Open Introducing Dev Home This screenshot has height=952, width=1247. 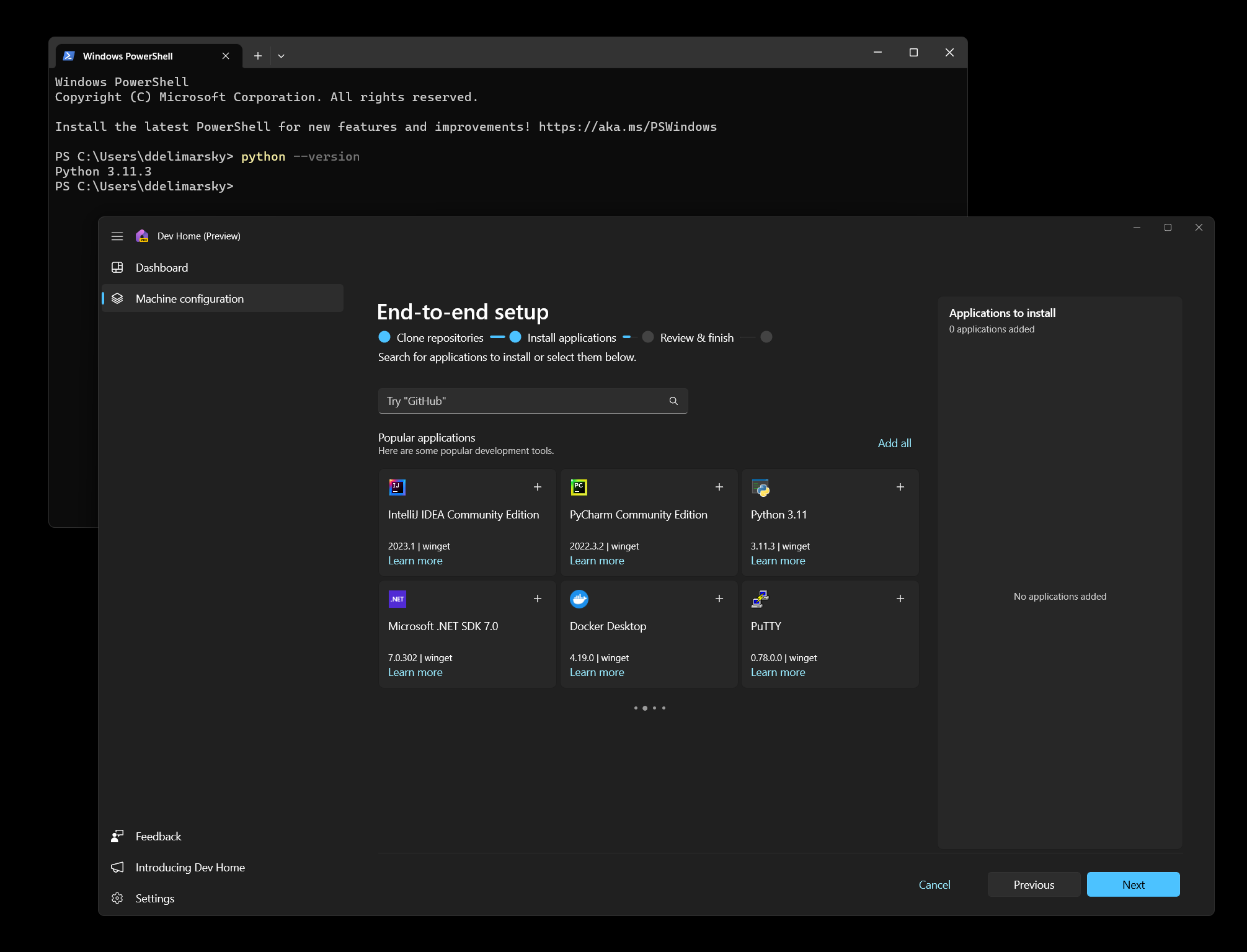[190, 867]
